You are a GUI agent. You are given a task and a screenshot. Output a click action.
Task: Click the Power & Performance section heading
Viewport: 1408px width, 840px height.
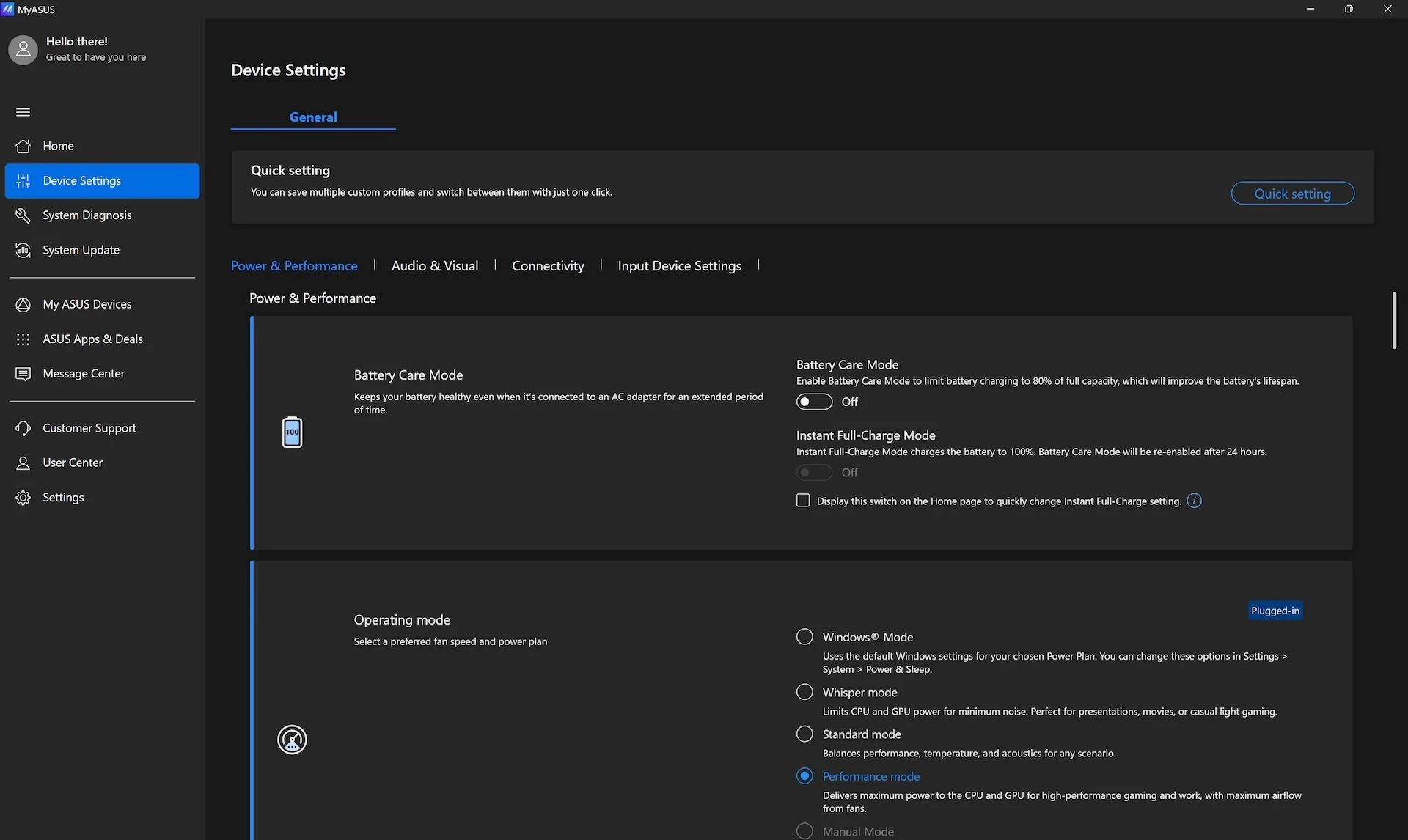coord(312,298)
